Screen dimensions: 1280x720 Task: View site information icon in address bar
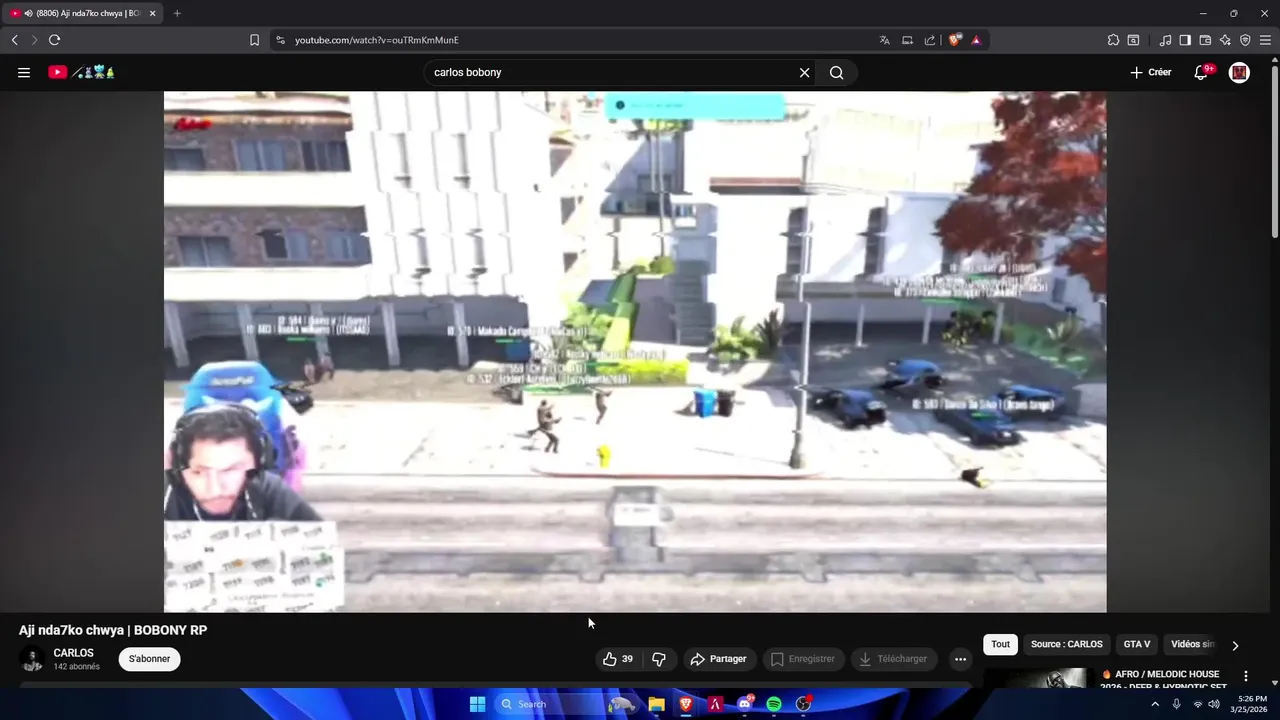(280, 40)
